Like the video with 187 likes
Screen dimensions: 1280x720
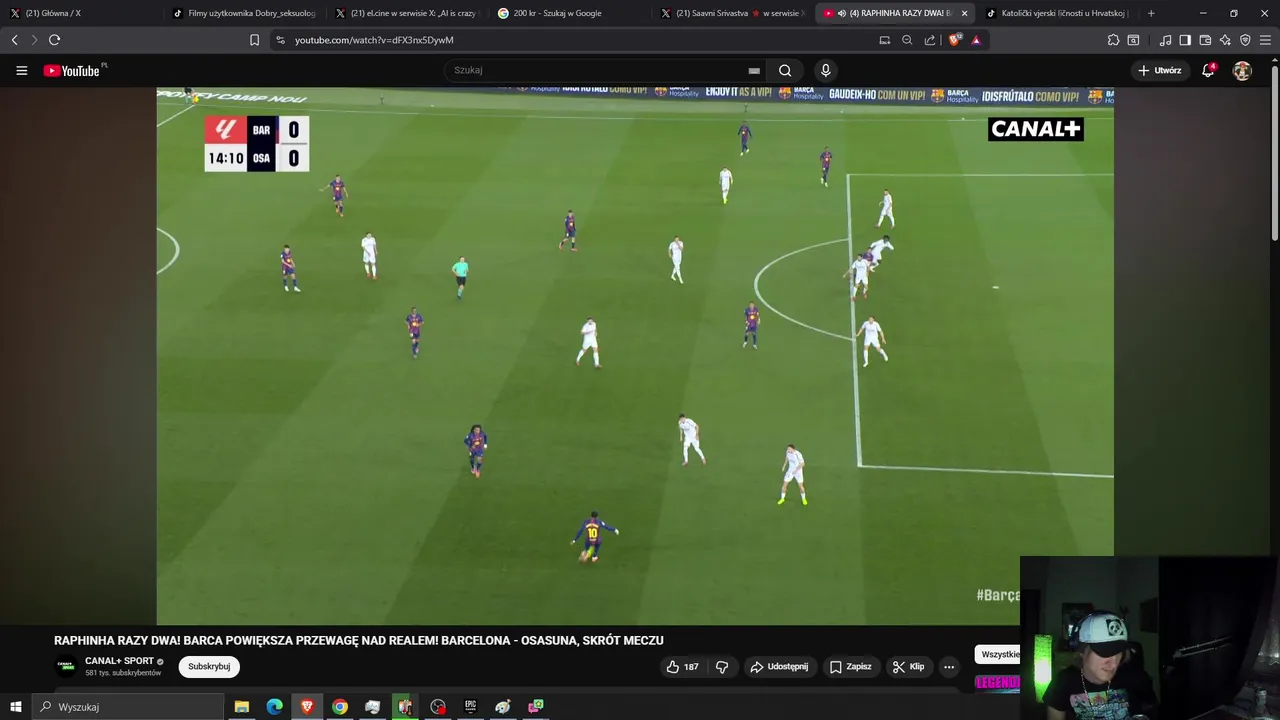[x=682, y=667]
